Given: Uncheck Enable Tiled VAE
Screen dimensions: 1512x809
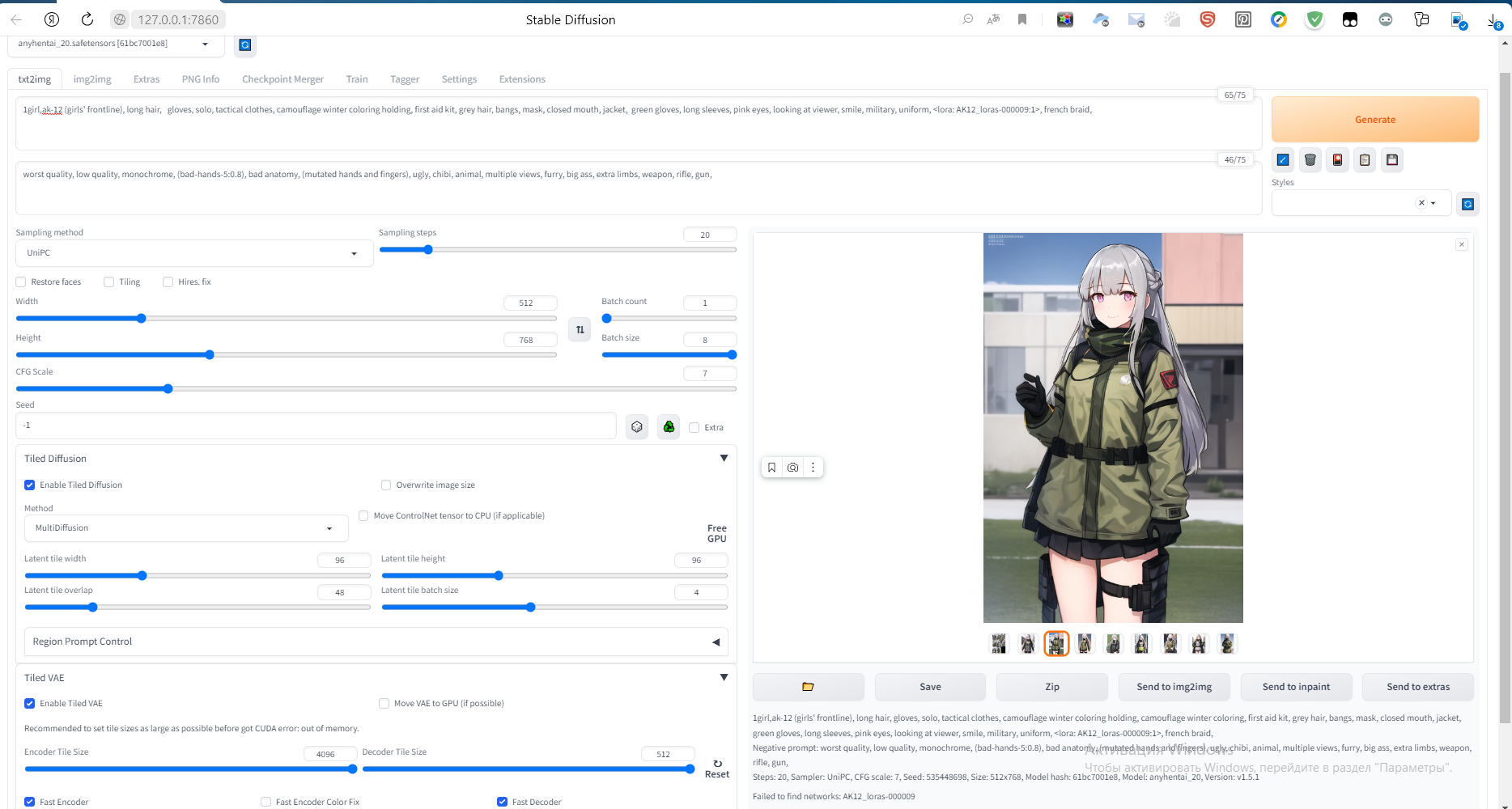Looking at the screenshot, I should click(x=30, y=703).
